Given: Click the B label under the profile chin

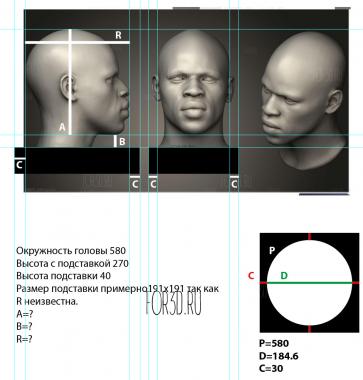Looking at the screenshot, I should pos(122,142).
